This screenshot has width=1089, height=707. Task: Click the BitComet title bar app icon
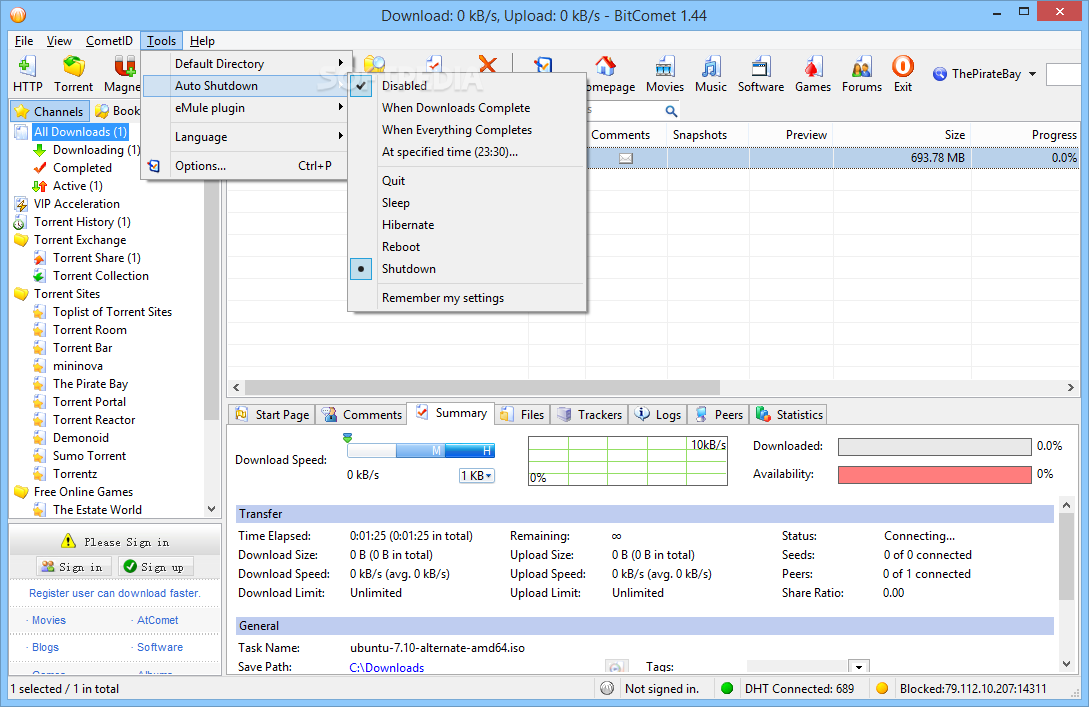click(x=18, y=15)
